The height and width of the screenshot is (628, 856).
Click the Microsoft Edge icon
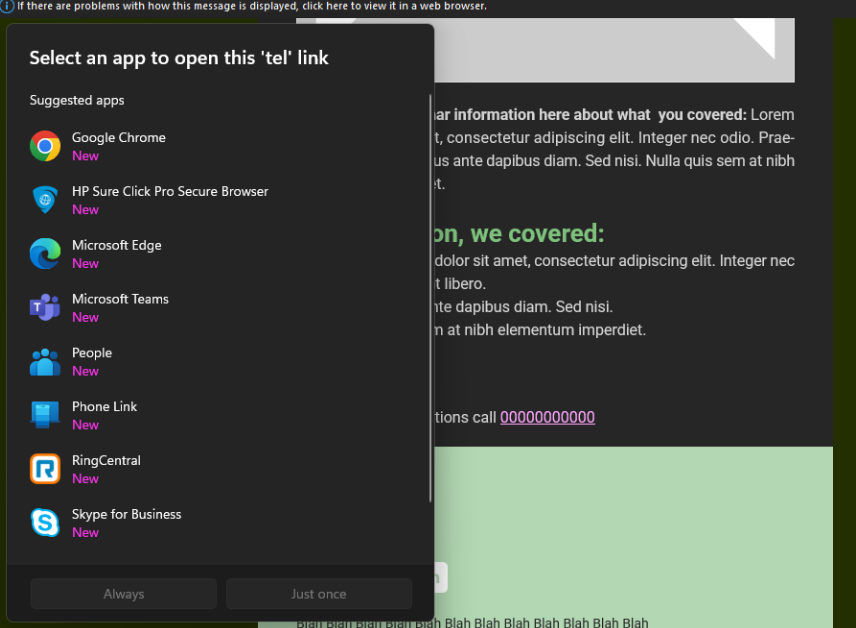point(45,254)
